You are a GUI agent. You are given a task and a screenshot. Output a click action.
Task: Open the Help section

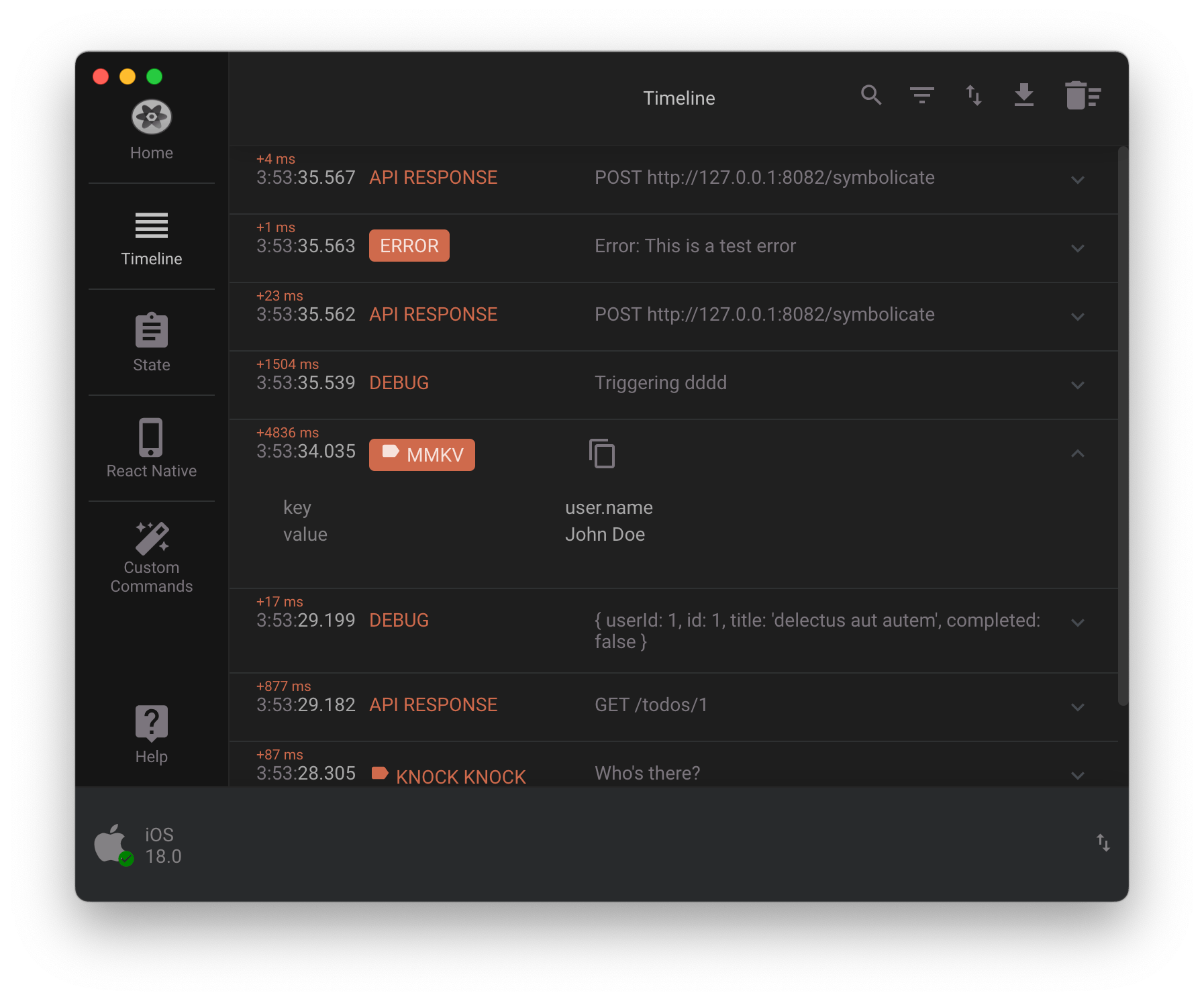tap(151, 735)
